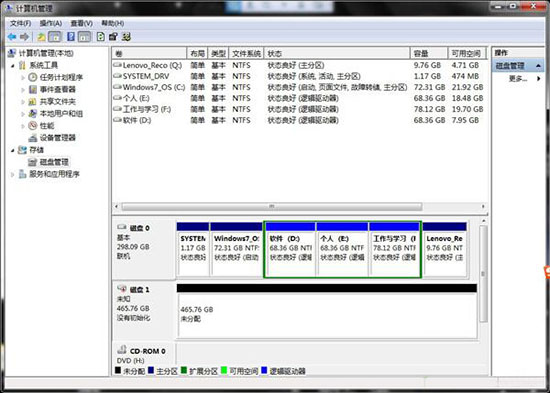Screen dimensions: 550x393
Task: Click the 7.95 GB free space cell
Action: coord(465,120)
